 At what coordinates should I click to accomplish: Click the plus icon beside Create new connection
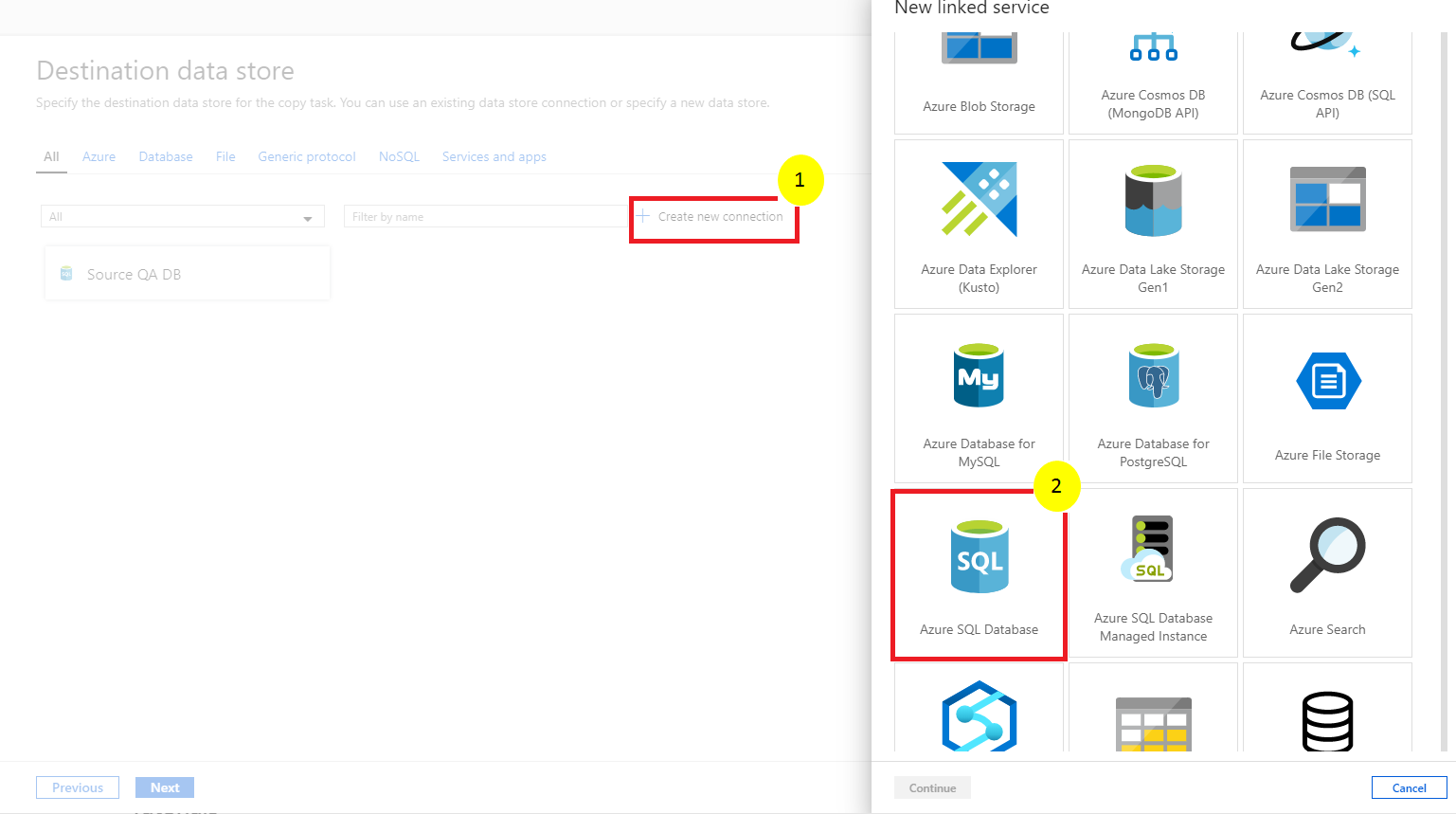[x=642, y=216]
